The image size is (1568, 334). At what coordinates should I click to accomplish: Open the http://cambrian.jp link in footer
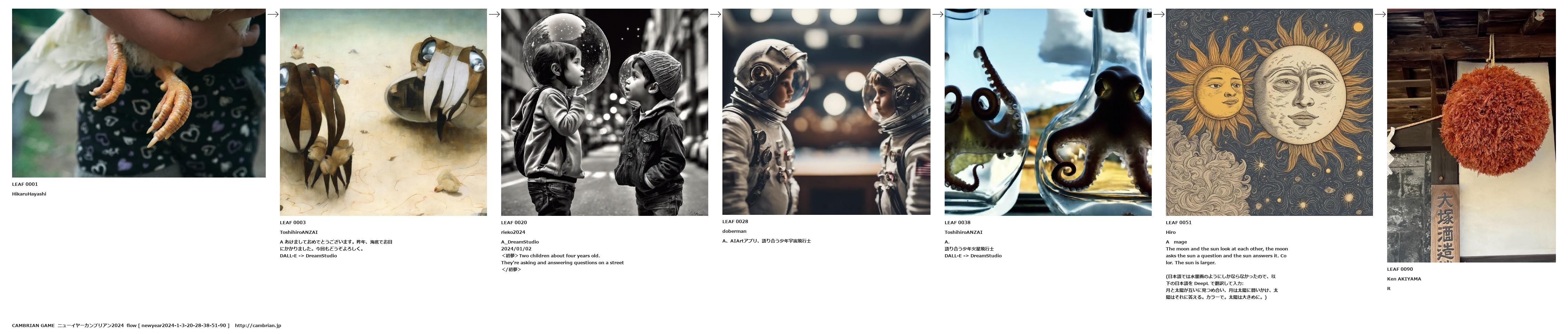point(257,325)
